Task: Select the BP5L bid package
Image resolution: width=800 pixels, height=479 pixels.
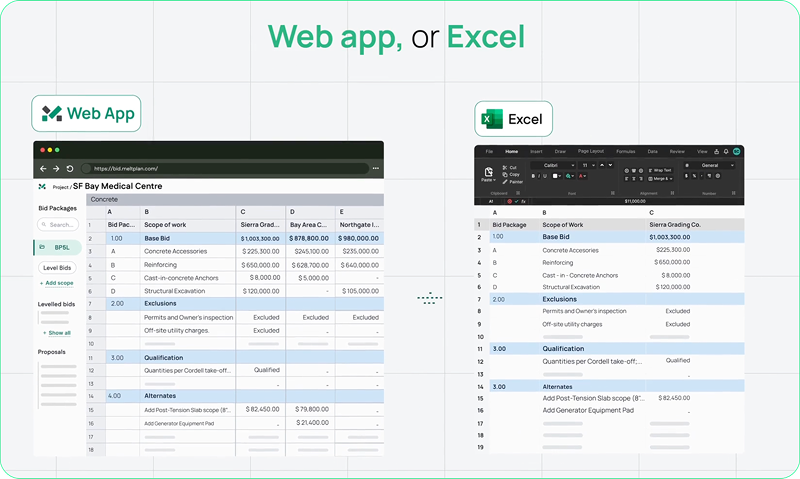Action: tap(58, 247)
